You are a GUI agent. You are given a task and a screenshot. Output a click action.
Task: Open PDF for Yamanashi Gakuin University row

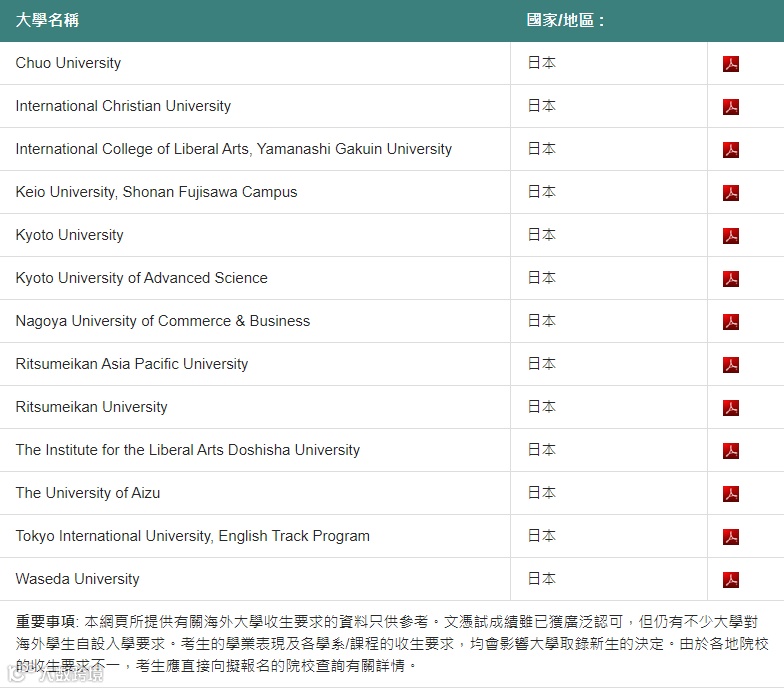coord(730,150)
